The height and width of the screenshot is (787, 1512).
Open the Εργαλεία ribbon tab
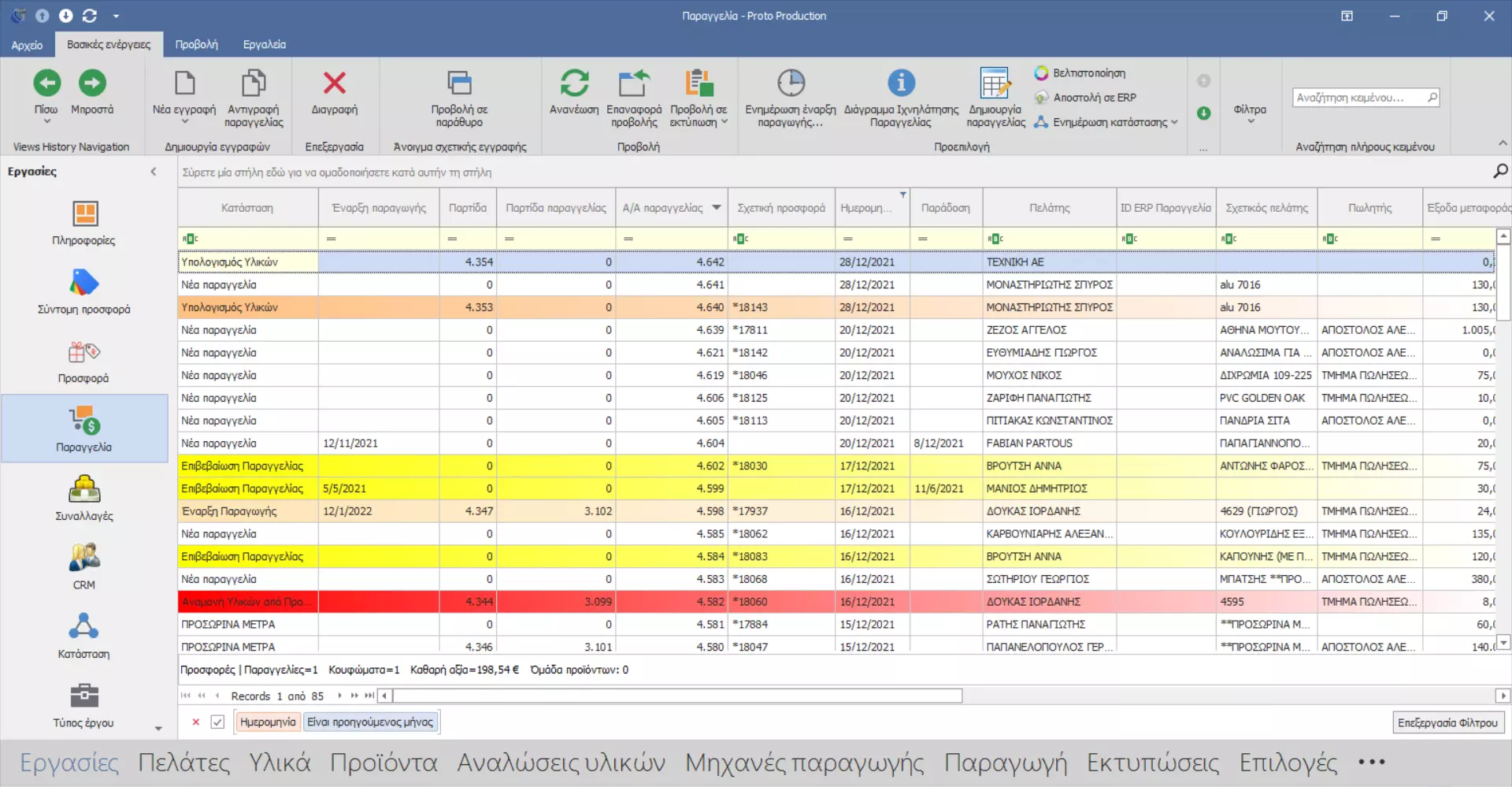265,45
